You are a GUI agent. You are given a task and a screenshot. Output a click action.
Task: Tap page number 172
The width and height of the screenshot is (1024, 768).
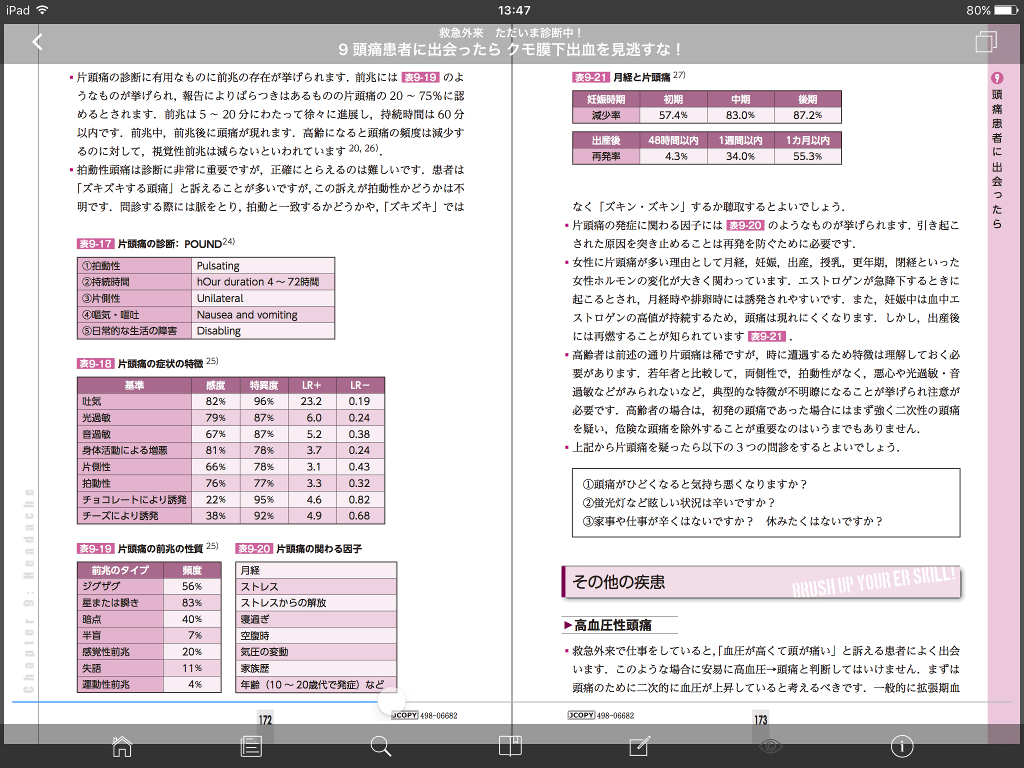point(265,719)
